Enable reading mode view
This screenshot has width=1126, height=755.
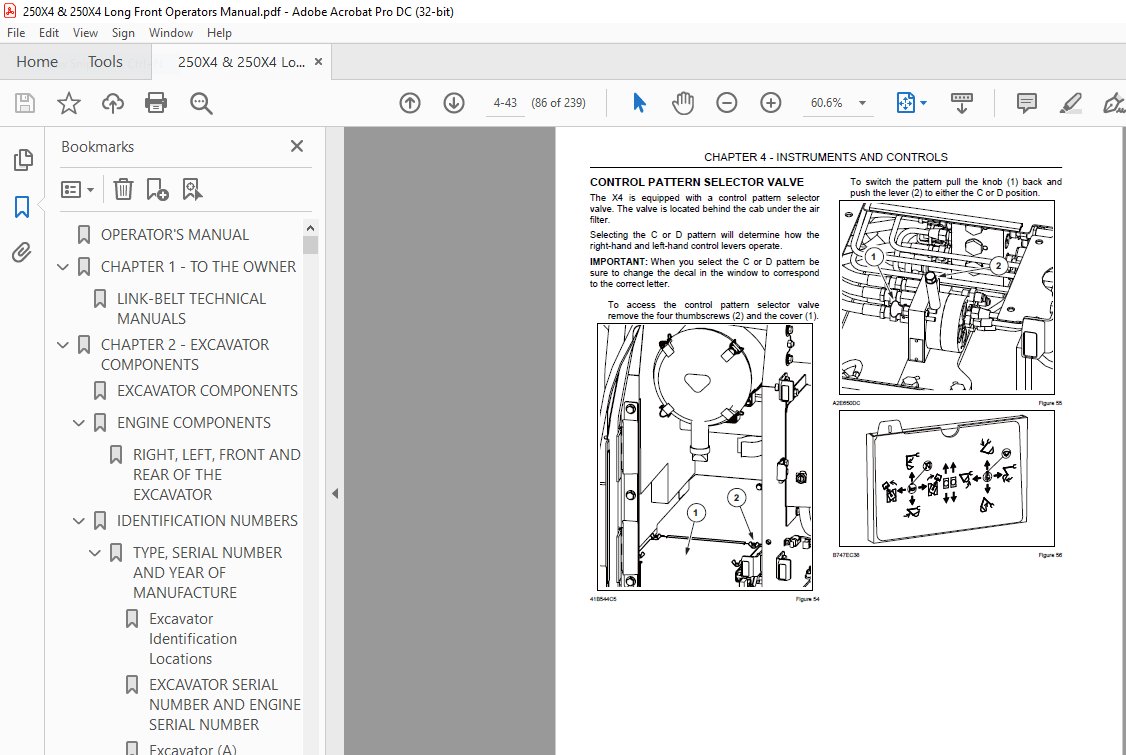pos(961,102)
